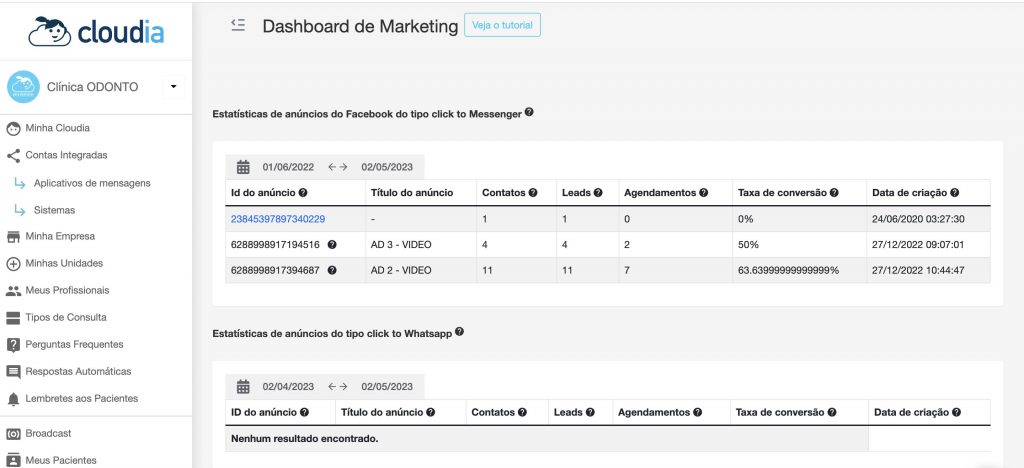Image resolution: width=1024 pixels, height=468 pixels.
Task: Select Minhas Unidades in the sidebar
Action: click(x=64, y=264)
